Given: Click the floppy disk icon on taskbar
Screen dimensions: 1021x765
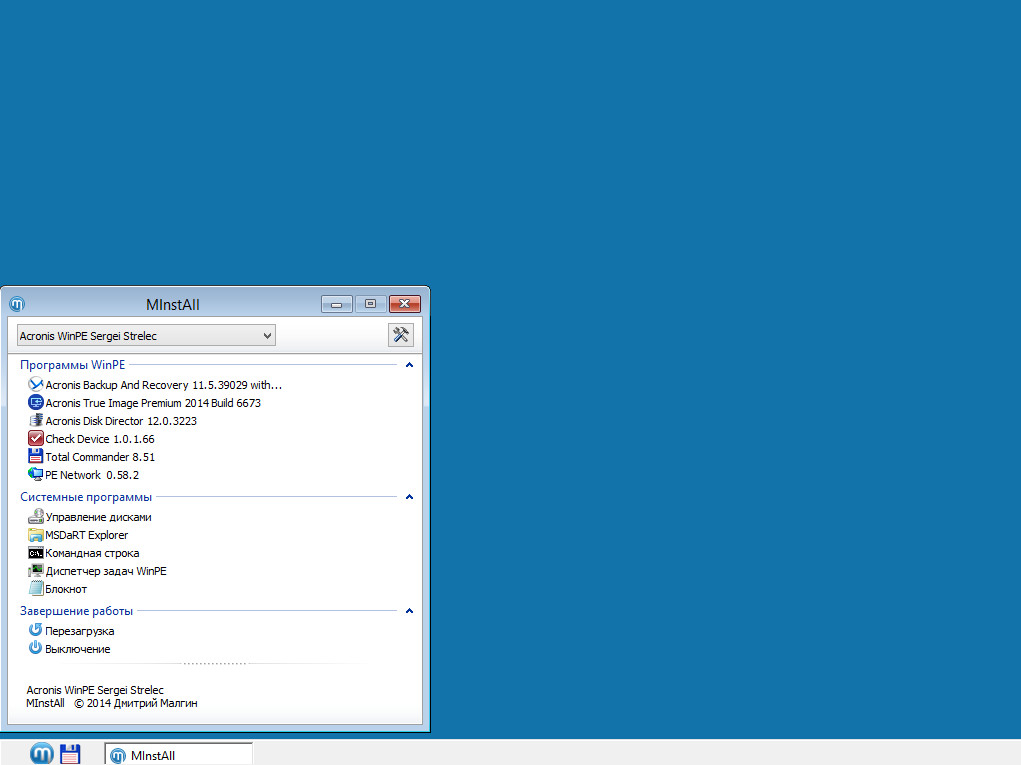Looking at the screenshot, I should point(70,754).
